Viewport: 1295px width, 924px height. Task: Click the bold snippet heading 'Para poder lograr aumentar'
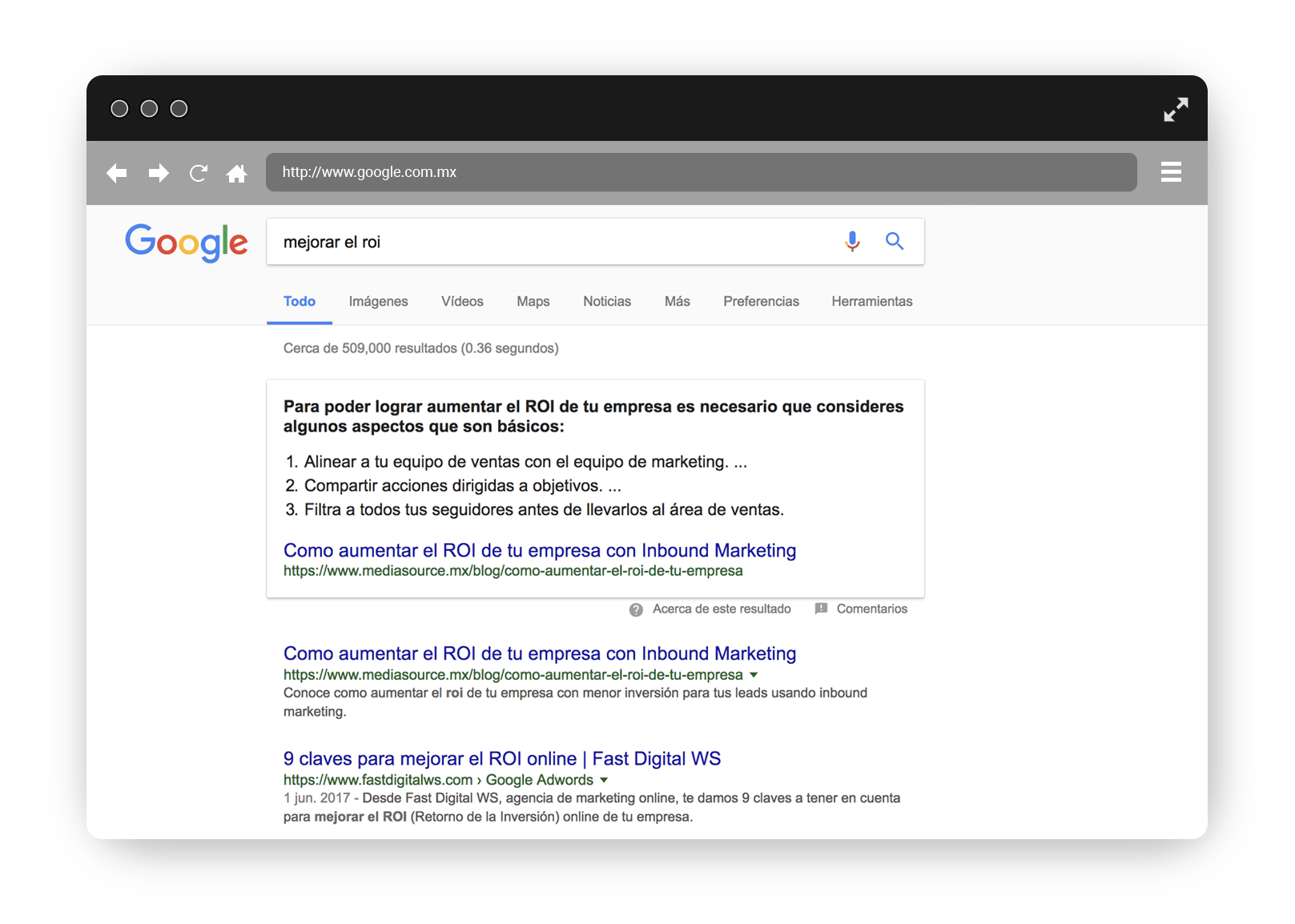click(x=593, y=416)
